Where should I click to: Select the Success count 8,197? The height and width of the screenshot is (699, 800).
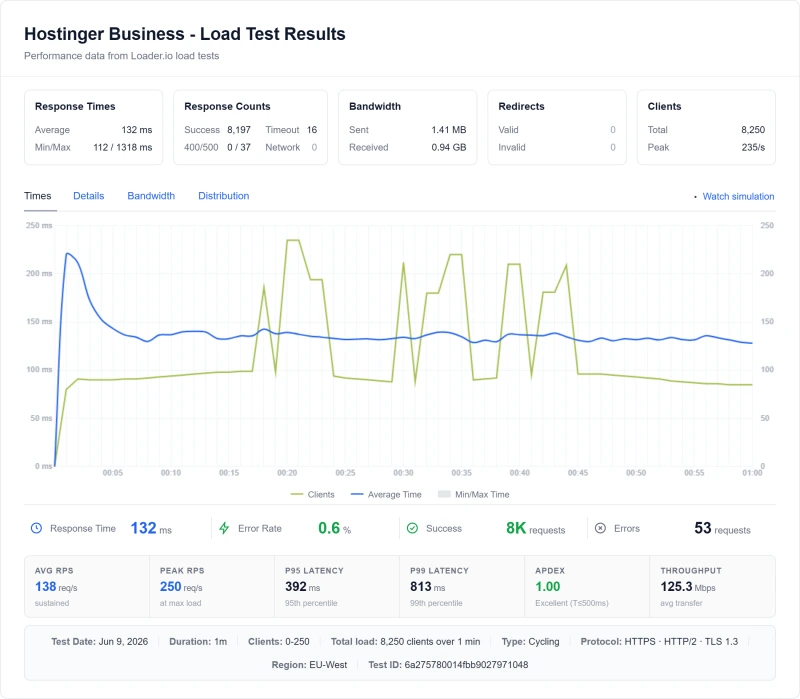click(239, 130)
